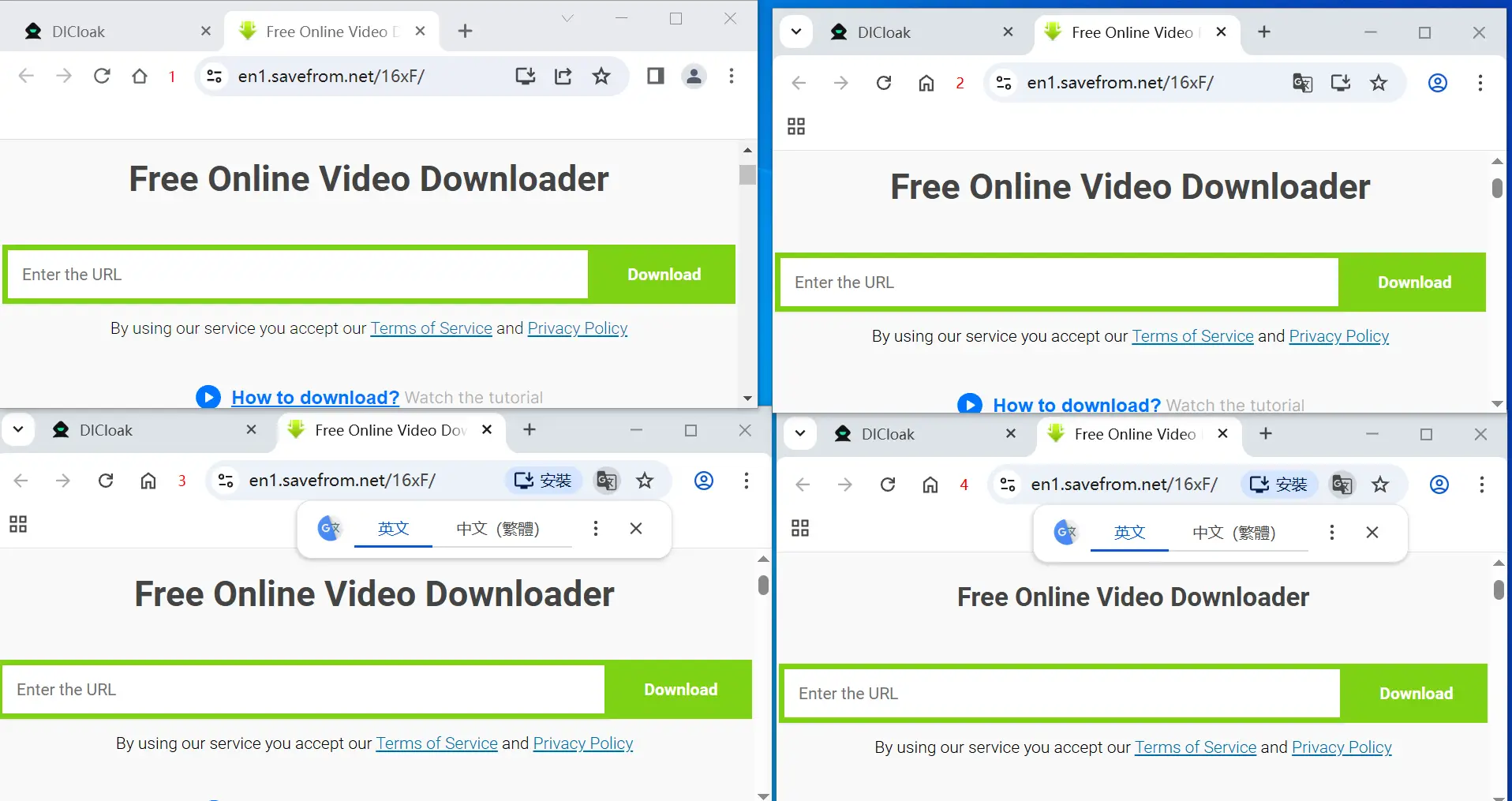Open the profile icon in the bottom-right window
This screenshot has height=801, width=1512.
pyautogui.click(x=1439, y=485)
